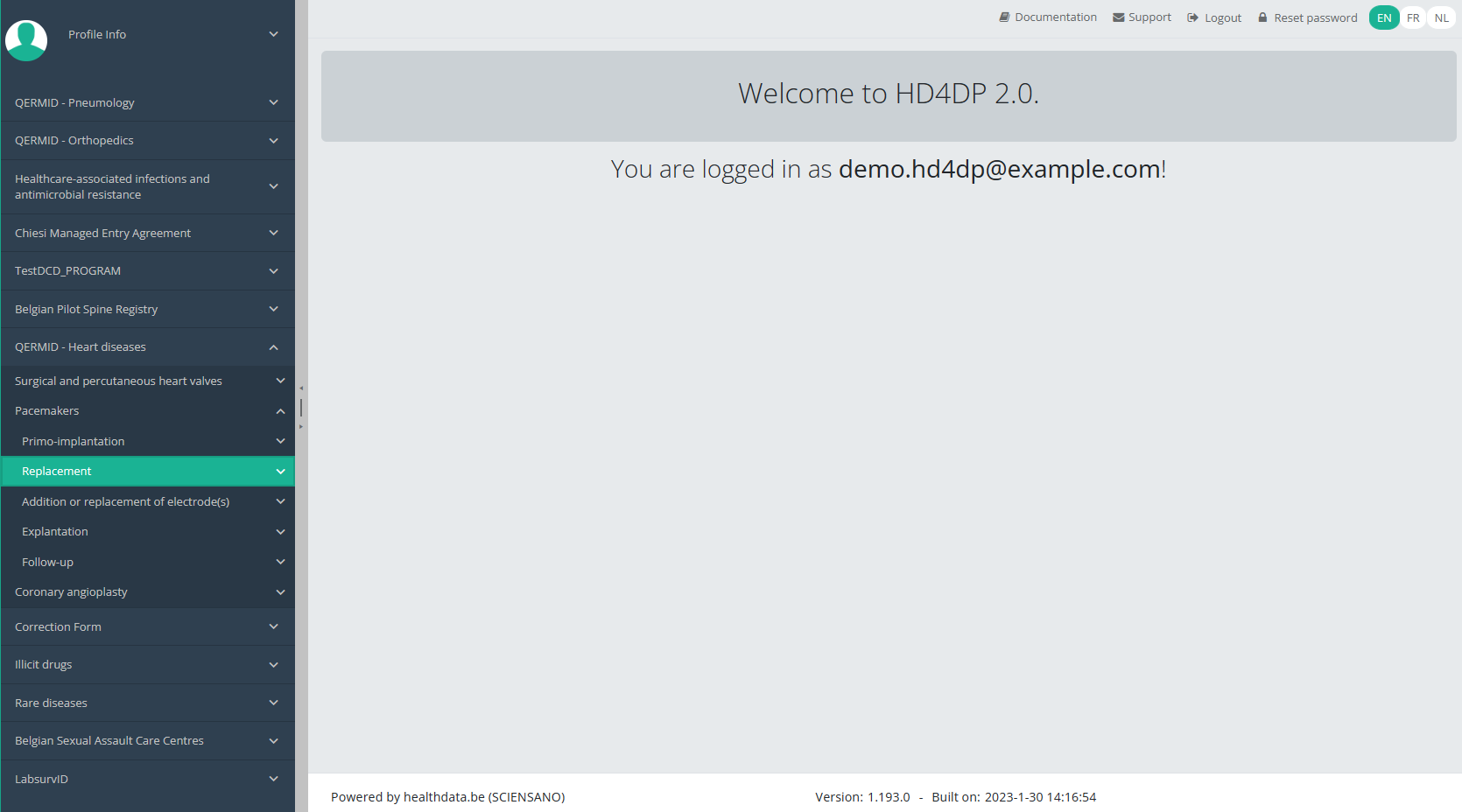This screenshot has height=812, width=1462.
Task: Click the Support envelope icon
Action: point(1118,17)
